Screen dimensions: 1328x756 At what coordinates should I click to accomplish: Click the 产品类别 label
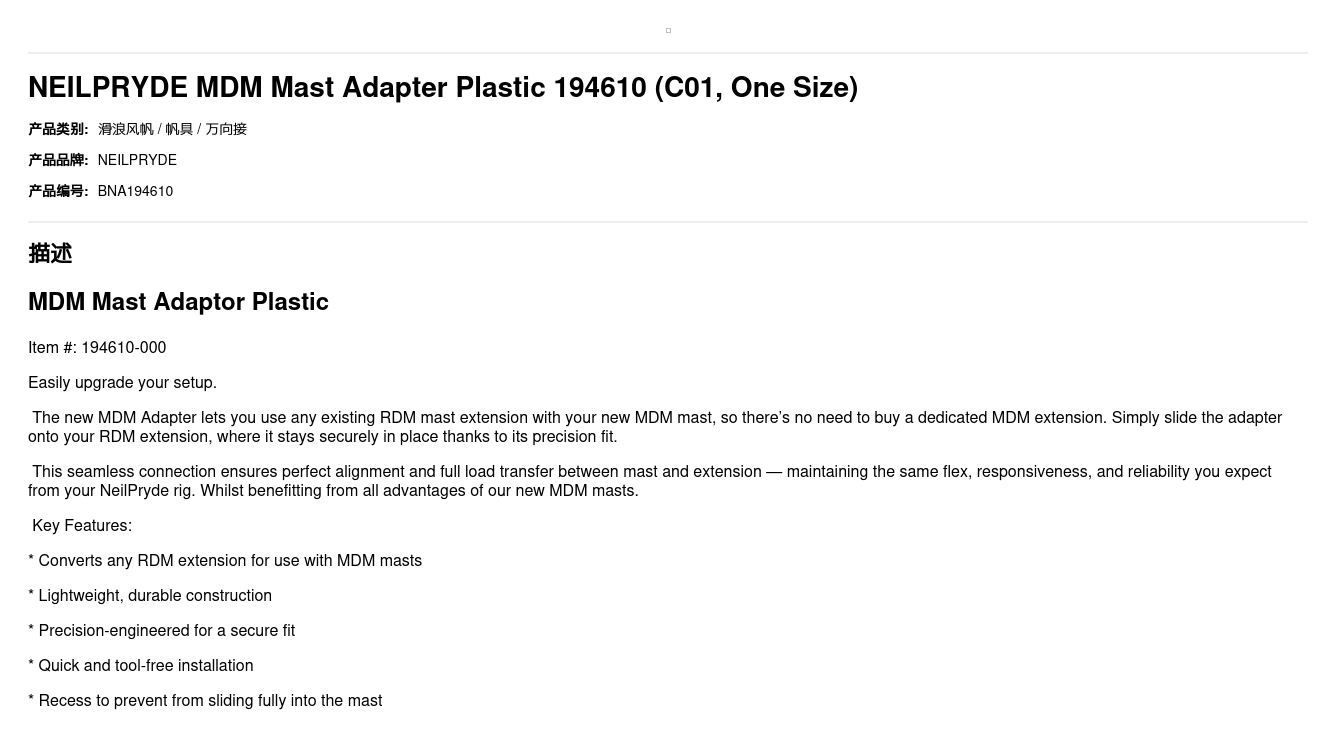[58, 129]
